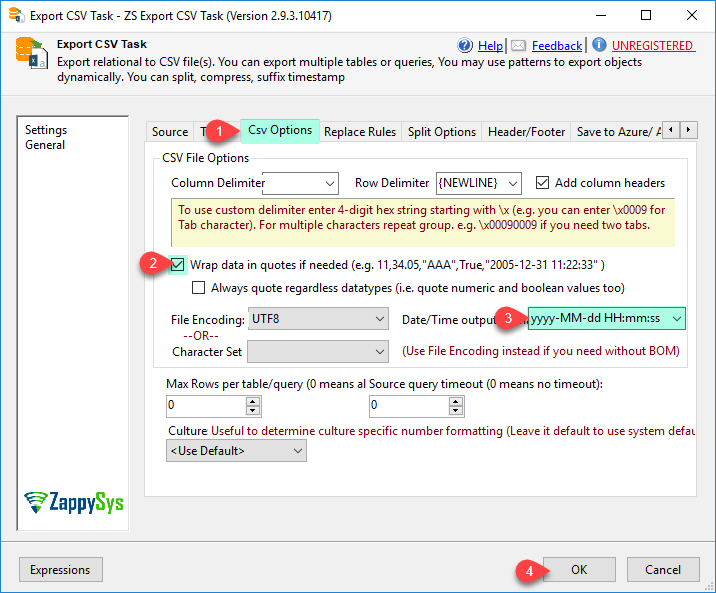Select General in the left panel
Screen dimensions: 716x593
[45, 145]
